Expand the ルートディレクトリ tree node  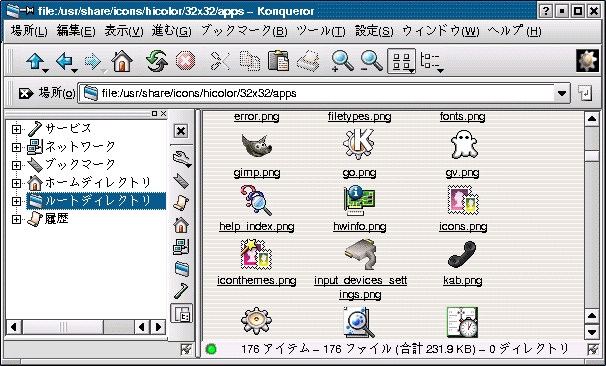(16, 201)
